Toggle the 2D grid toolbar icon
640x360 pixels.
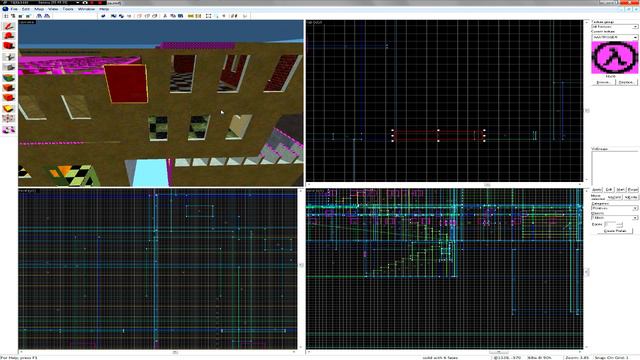(x=6, y=16)
